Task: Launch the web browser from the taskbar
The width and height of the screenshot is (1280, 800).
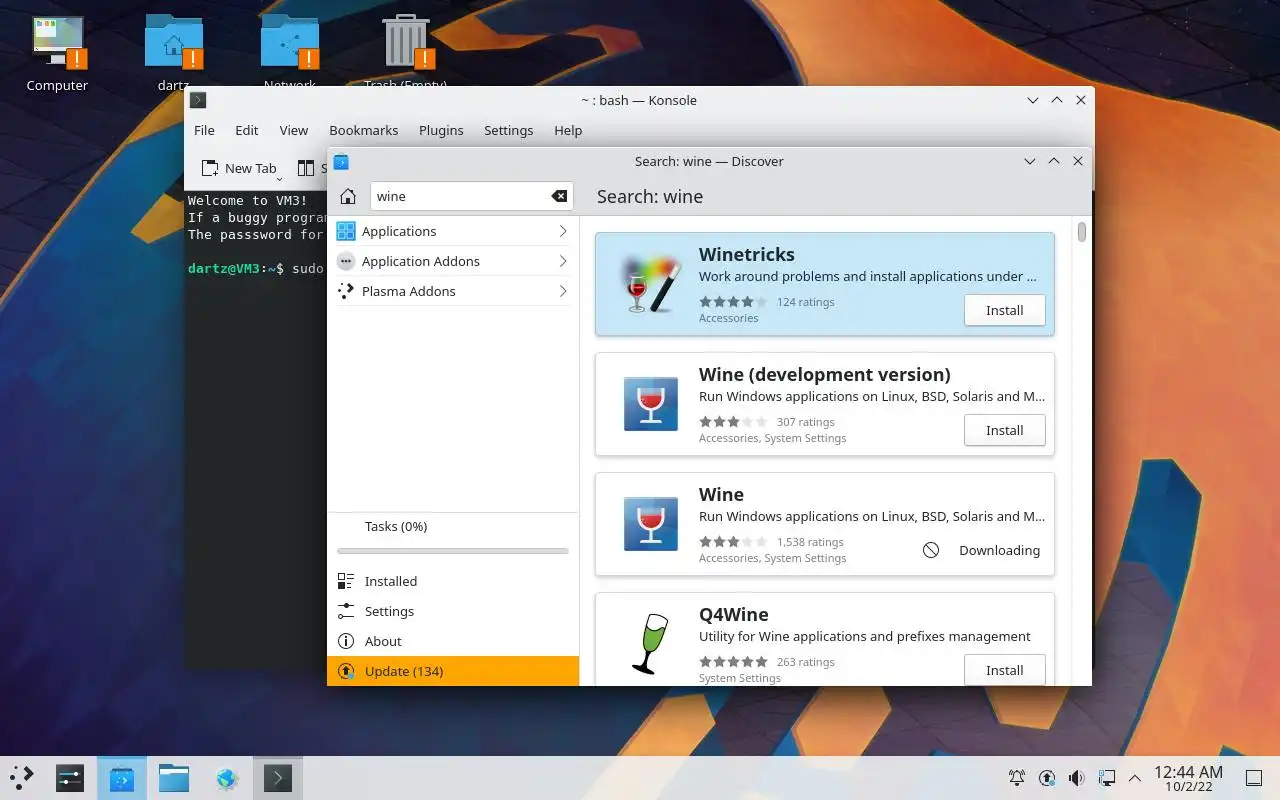Action: pos(227,778)
